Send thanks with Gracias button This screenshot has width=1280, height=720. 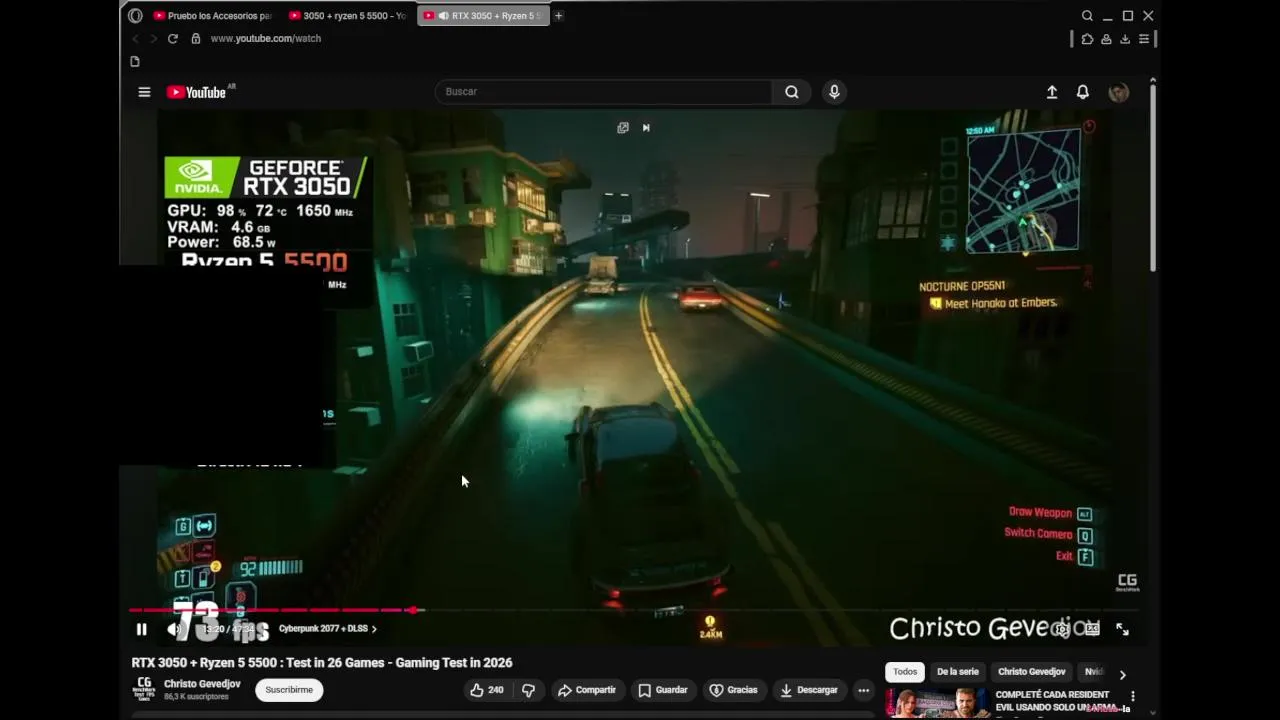click(x=733, y=690)
